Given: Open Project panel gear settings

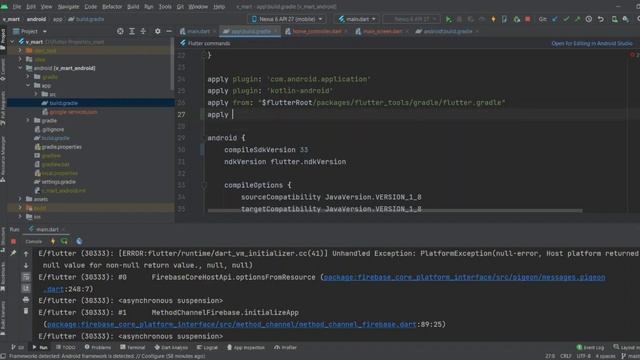Looking at the screenshot, I should click(x=158, y=31).
